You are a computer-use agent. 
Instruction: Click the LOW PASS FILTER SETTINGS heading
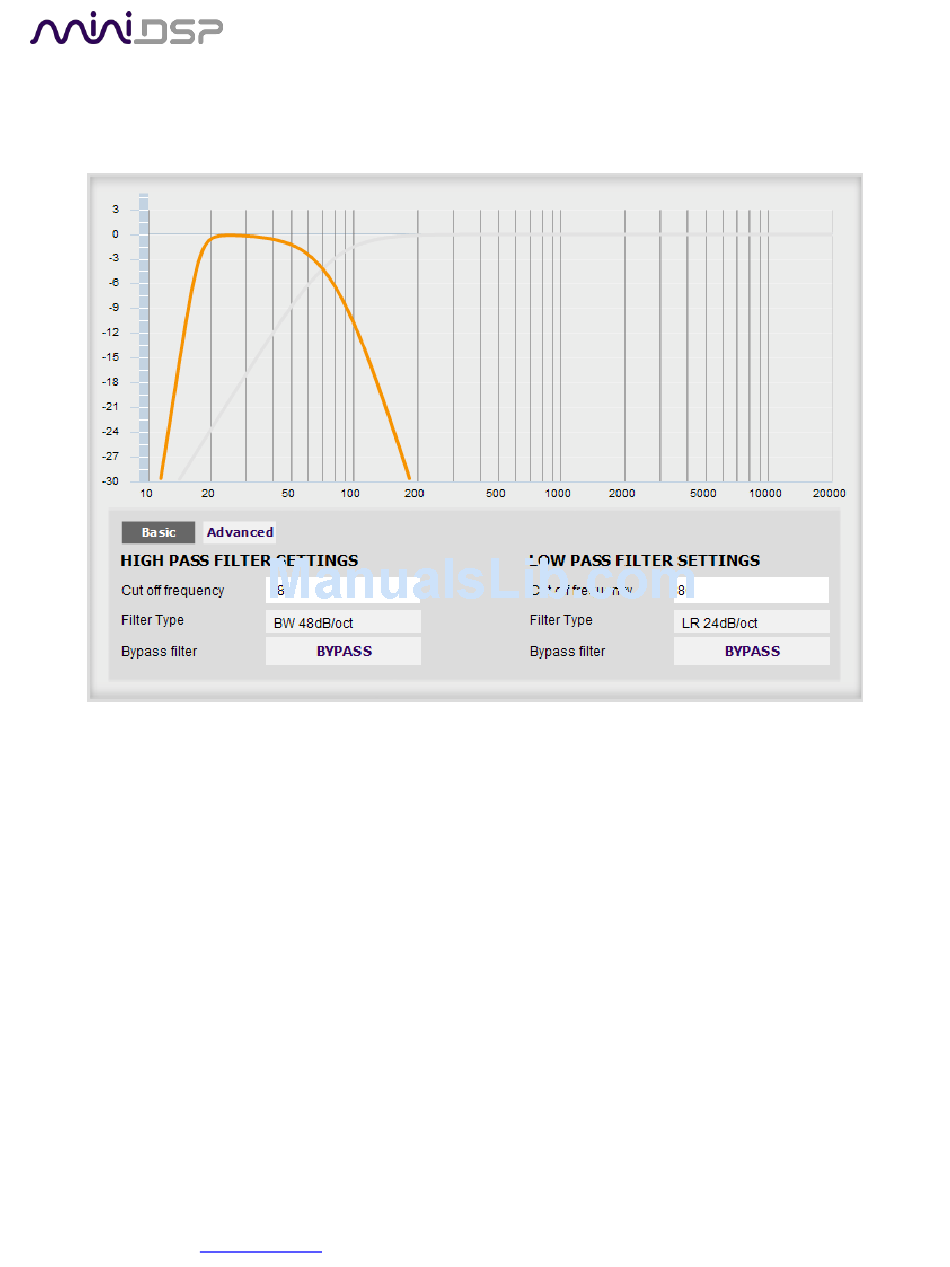644,560
